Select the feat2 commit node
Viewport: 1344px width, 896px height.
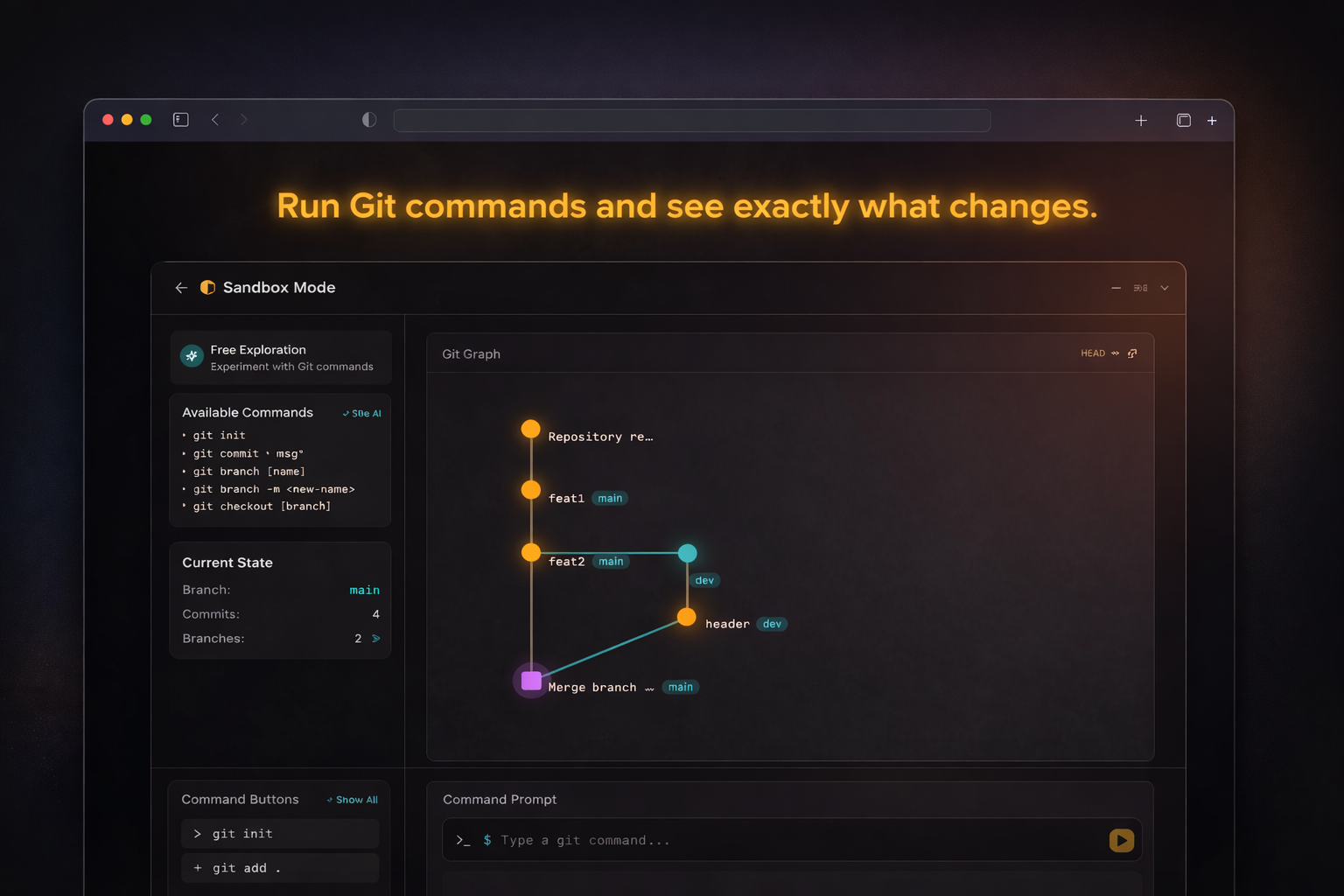coord(530,552)
